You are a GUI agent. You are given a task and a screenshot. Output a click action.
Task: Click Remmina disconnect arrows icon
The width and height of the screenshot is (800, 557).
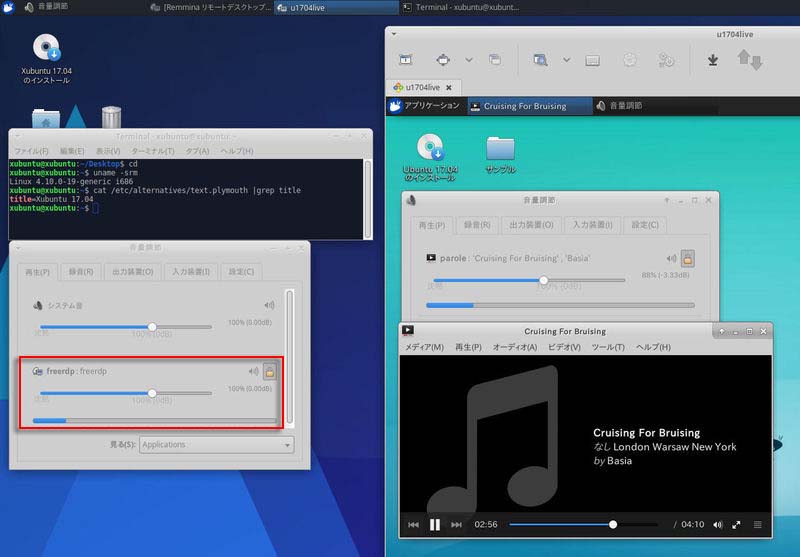tap(749, 60)
